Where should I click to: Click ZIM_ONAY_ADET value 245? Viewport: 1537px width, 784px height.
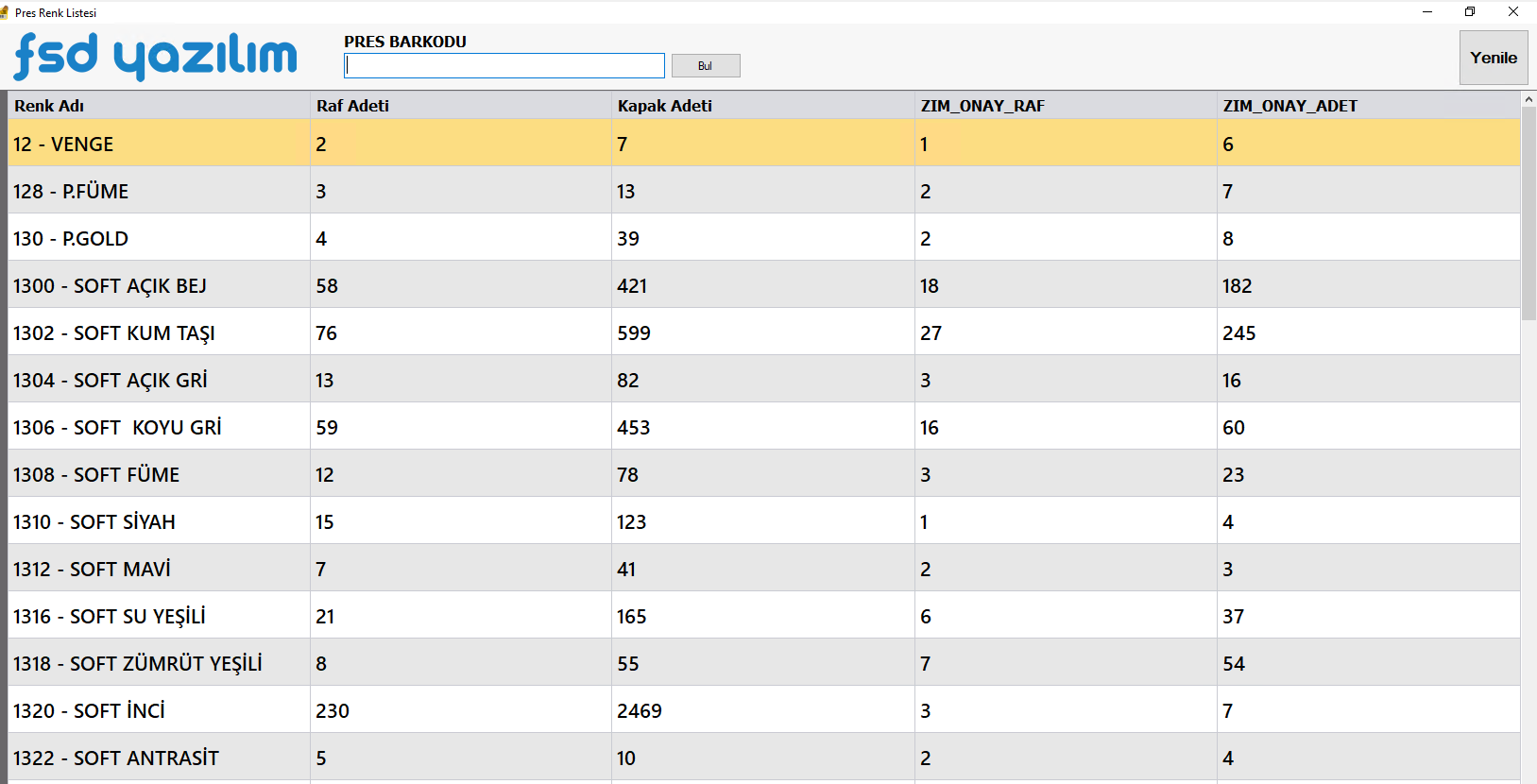click(x=1238, y=333)
